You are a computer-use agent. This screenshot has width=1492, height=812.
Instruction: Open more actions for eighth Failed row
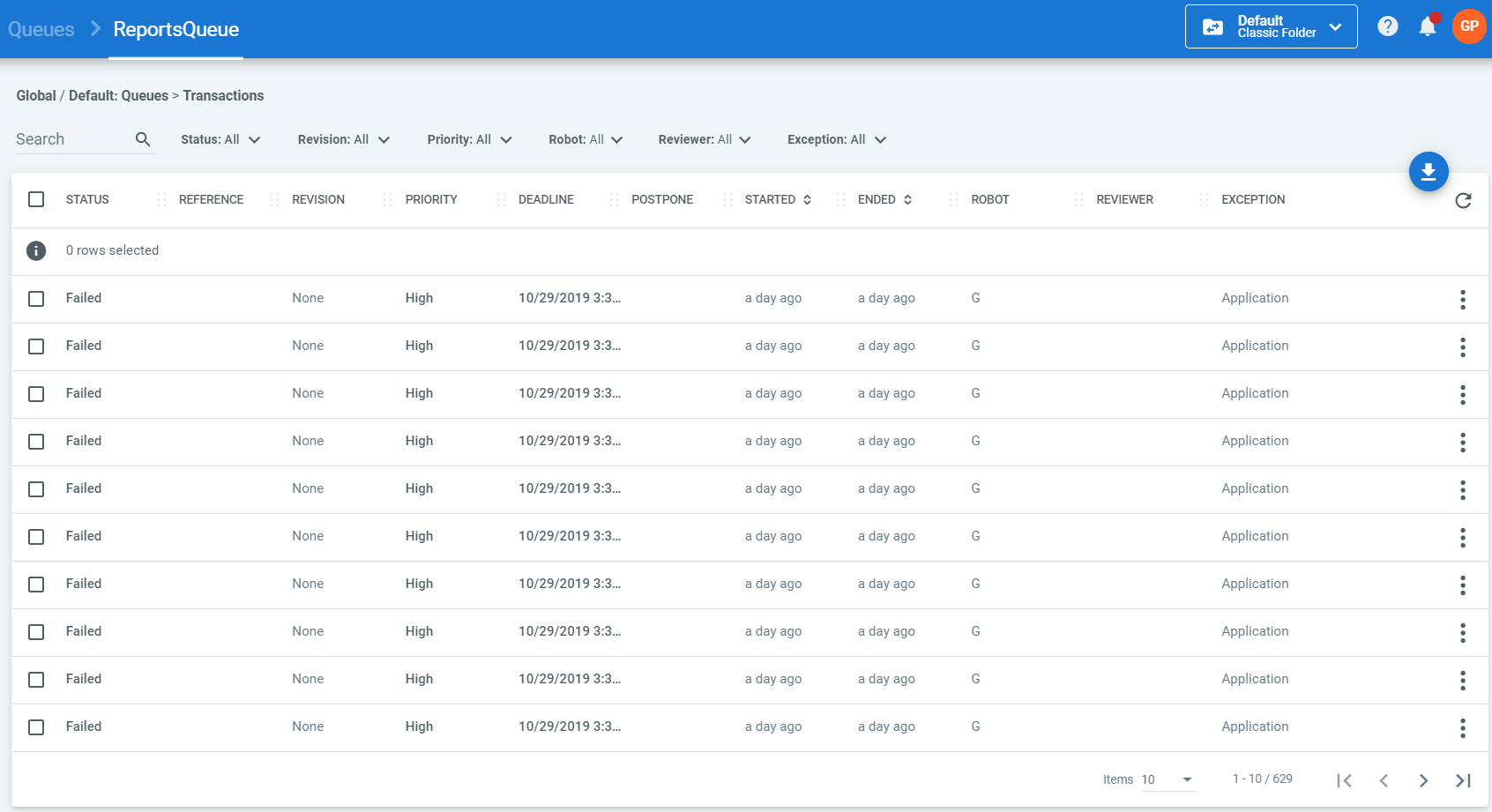pos(1463,633)
